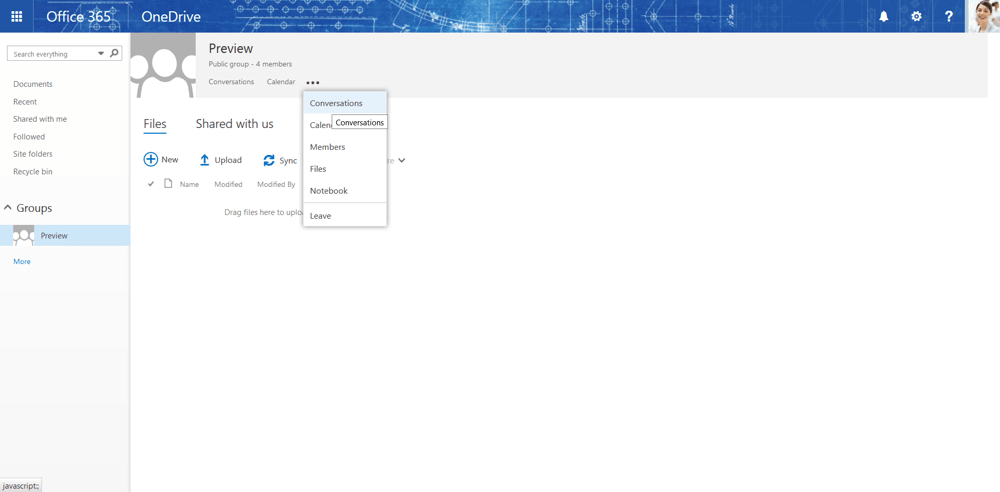This screenshot has height=492, width=1000.
Task: Select Leave in the group menu
Action: tap(320, 216)
